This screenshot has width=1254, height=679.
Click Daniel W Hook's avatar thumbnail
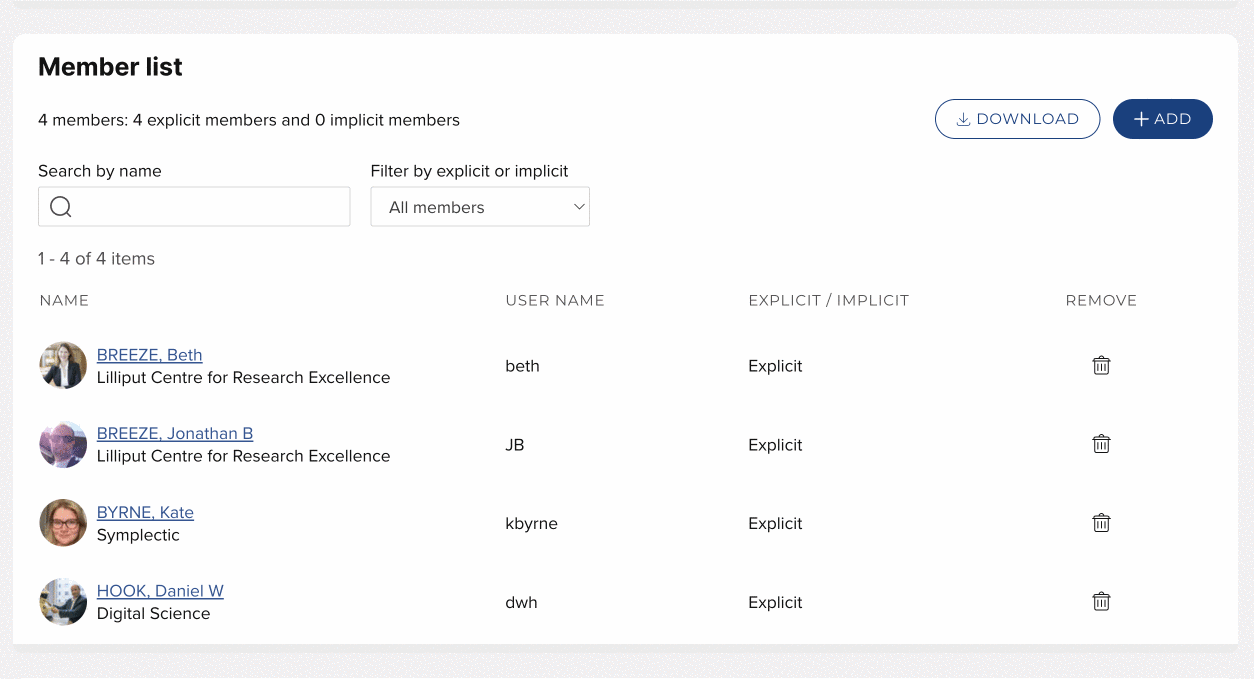[63, 602]
